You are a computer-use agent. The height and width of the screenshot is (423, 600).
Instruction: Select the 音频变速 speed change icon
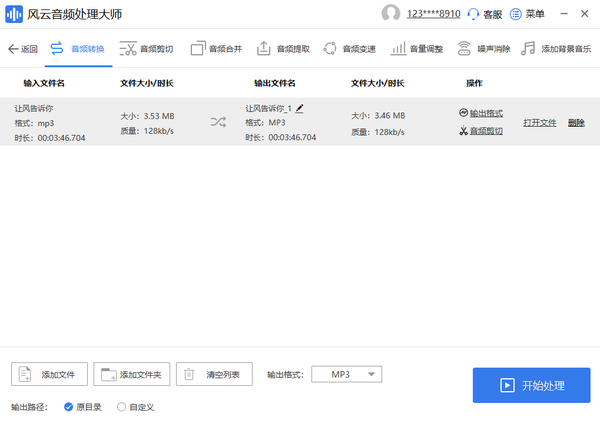(x=329, y=49)
